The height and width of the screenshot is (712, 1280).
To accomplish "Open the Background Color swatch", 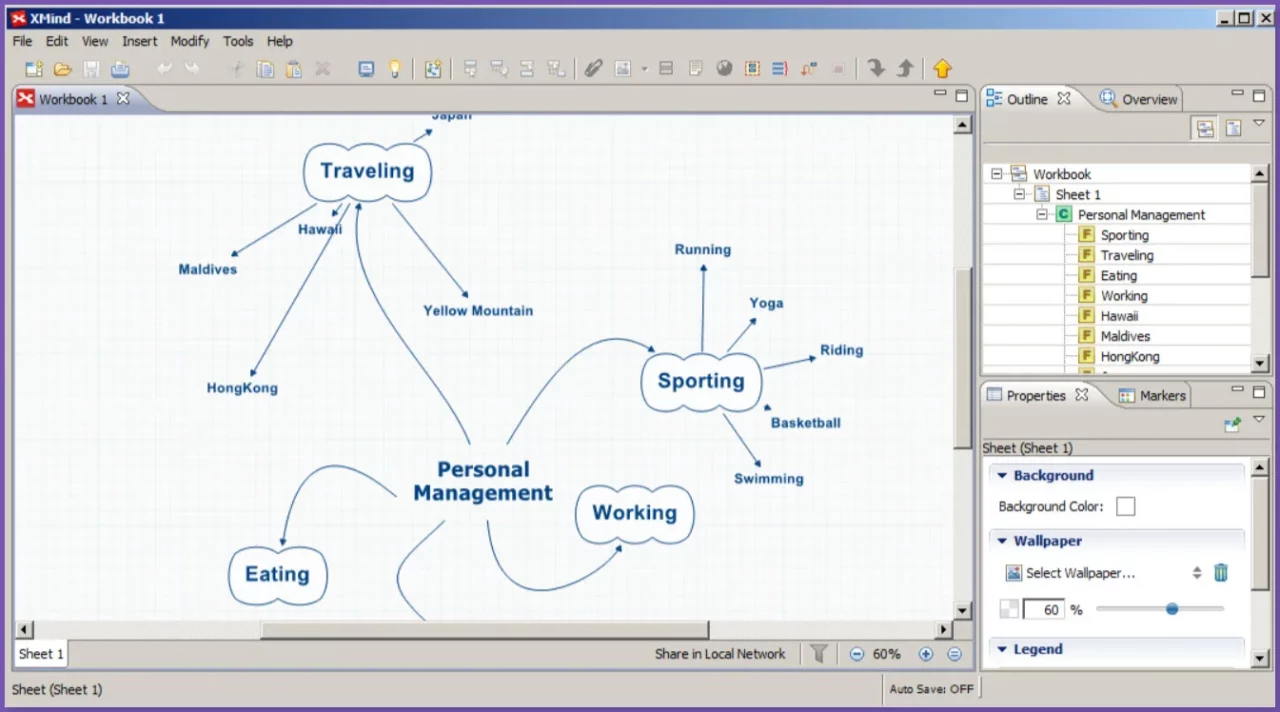I will pos(1125,506).
